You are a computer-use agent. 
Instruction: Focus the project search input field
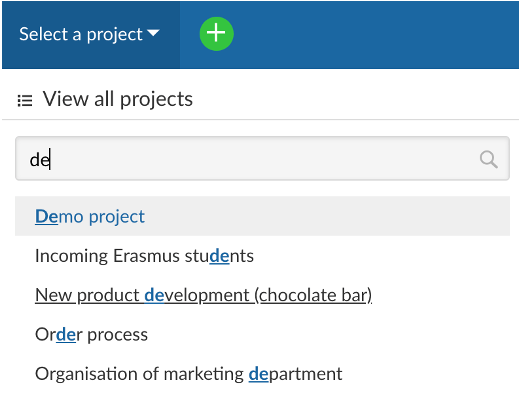pyautogui.click(x=262, y=158)
